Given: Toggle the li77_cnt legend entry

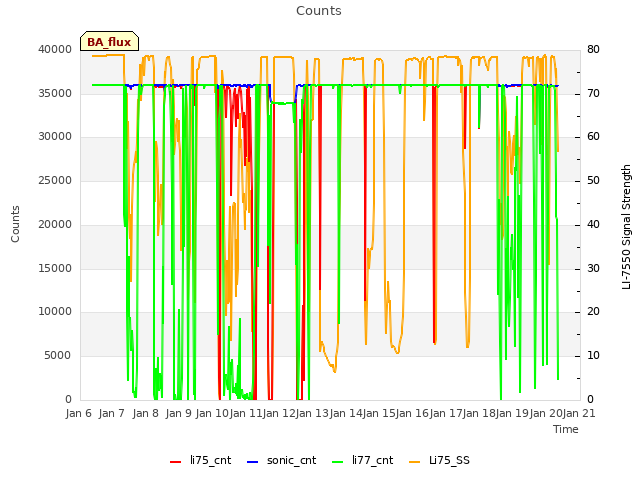Looking at the screenshot, I should click(362, 461).
